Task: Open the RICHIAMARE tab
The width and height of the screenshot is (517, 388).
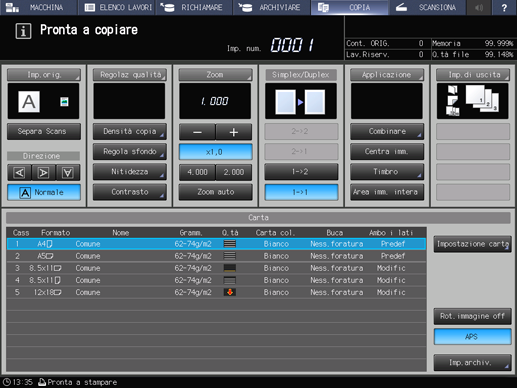Action: click(194, 7)
